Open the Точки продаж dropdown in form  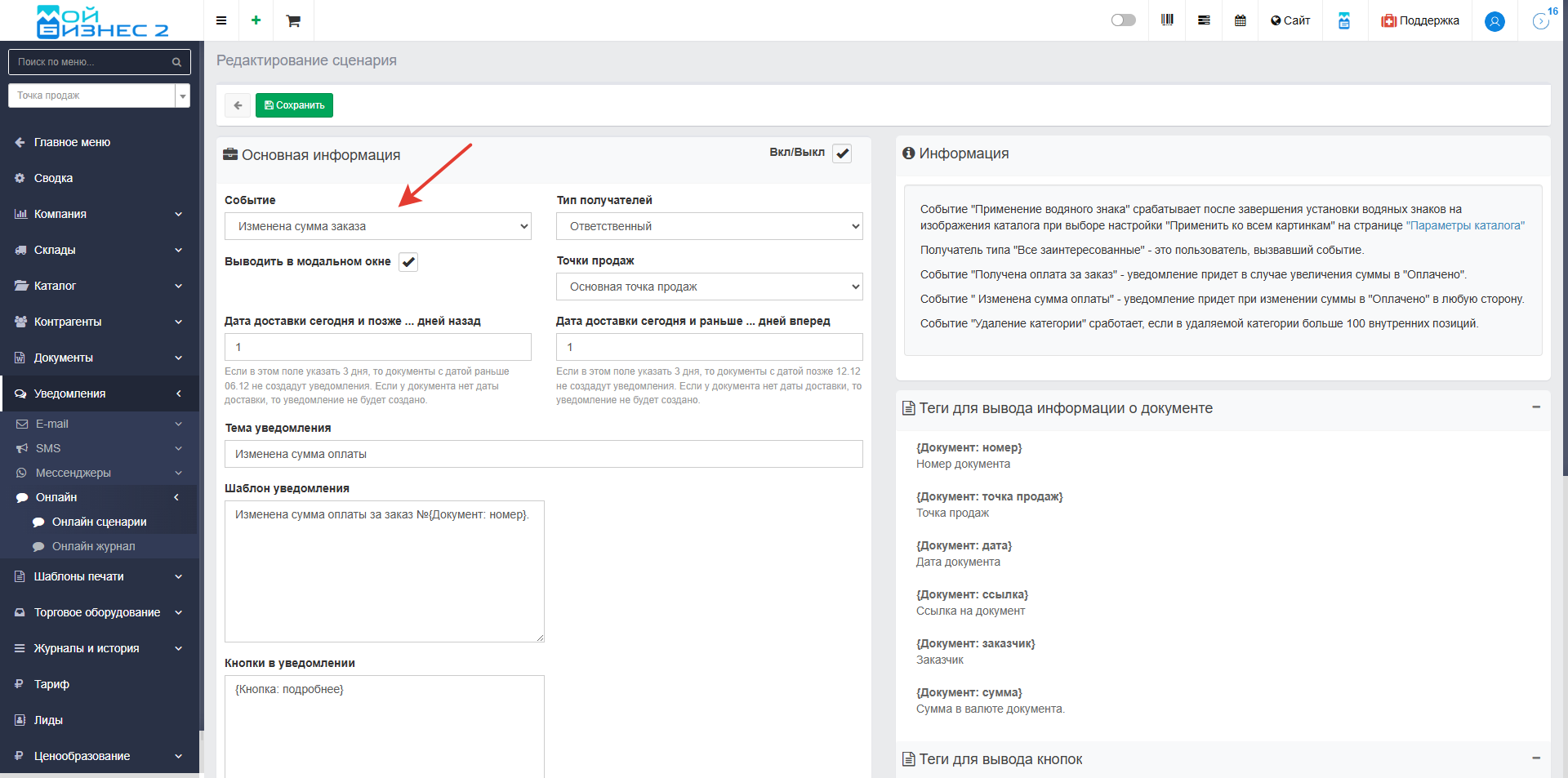709,287
